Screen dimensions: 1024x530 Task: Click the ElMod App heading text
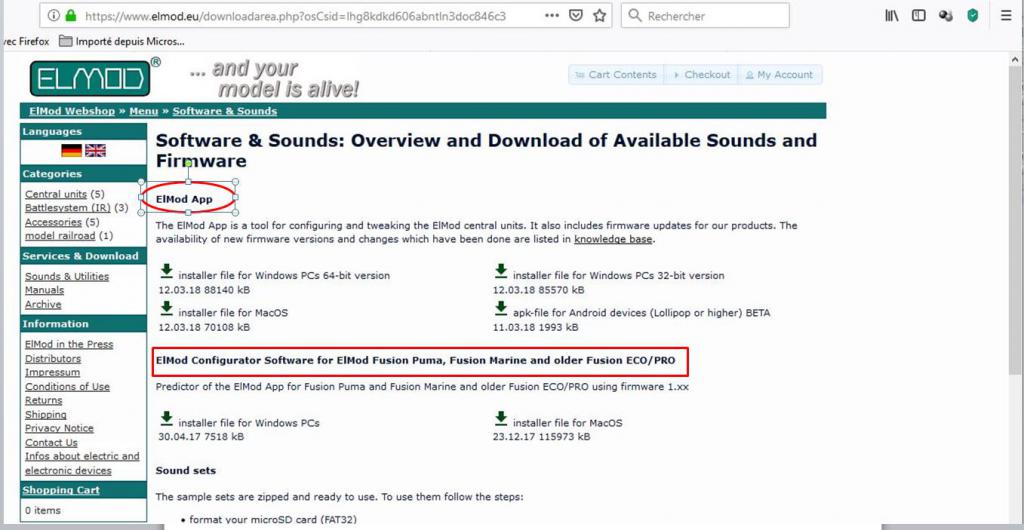(x=184, y=199)
